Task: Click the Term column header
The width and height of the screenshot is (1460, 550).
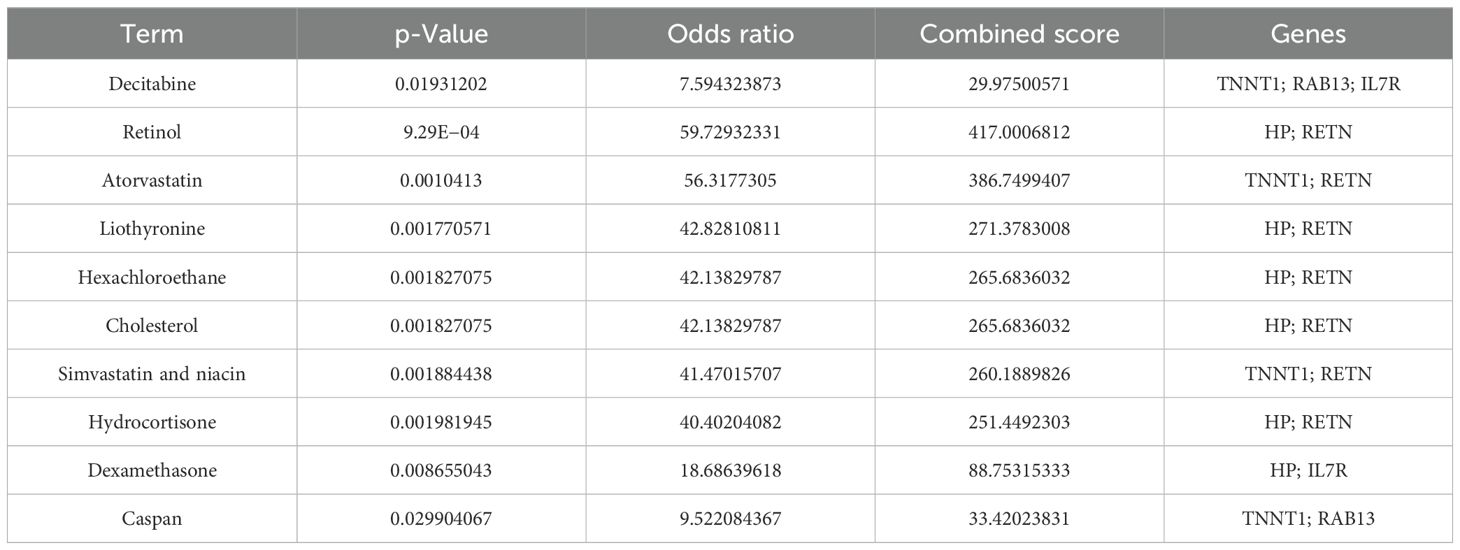Action: point(152,34)
